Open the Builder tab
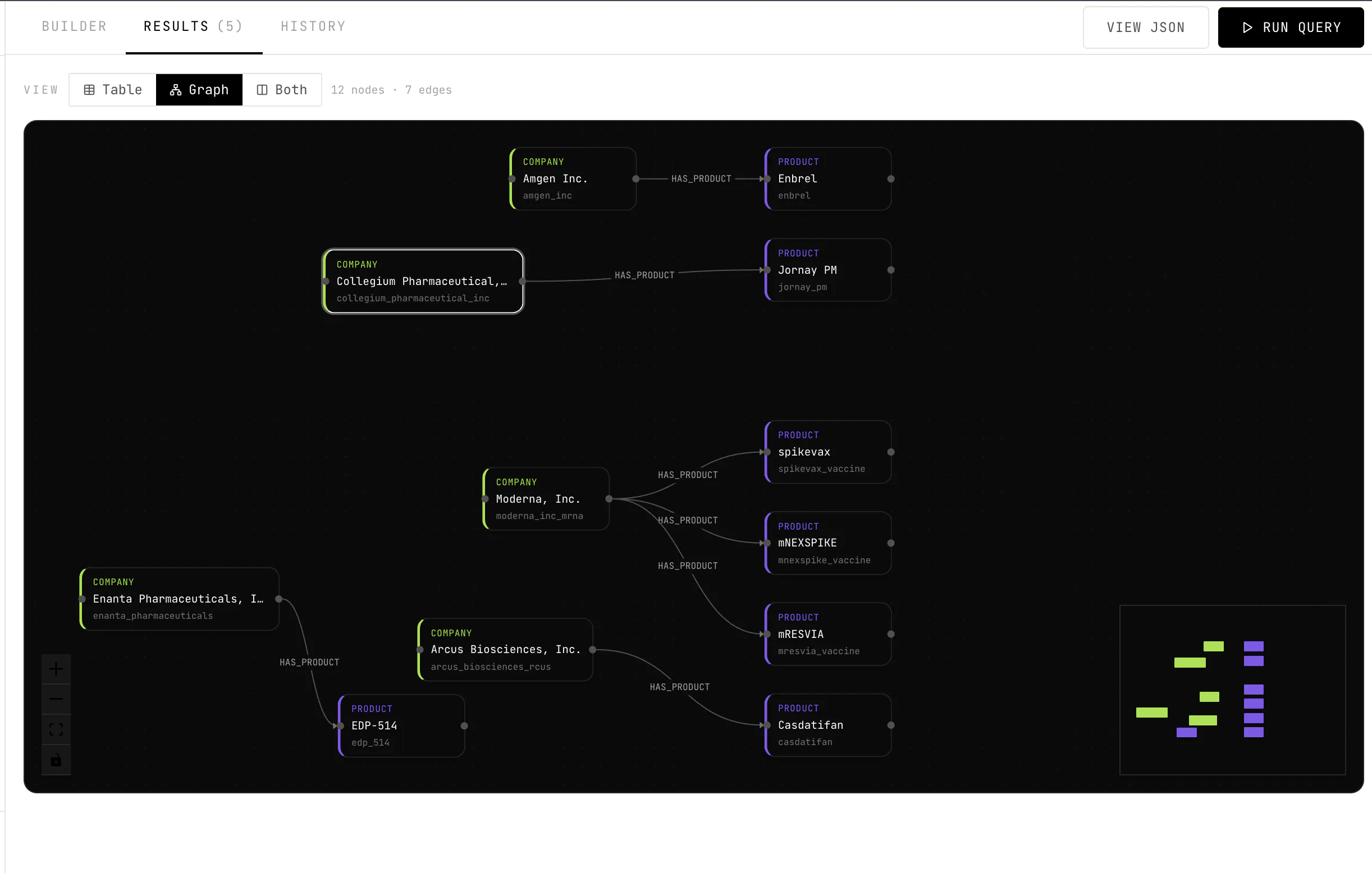The height and width of the screenshot is (873, 1372). (x=74, y=27)
